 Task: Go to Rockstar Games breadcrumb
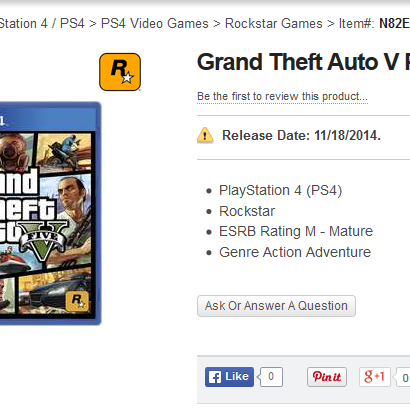[274, 24]
